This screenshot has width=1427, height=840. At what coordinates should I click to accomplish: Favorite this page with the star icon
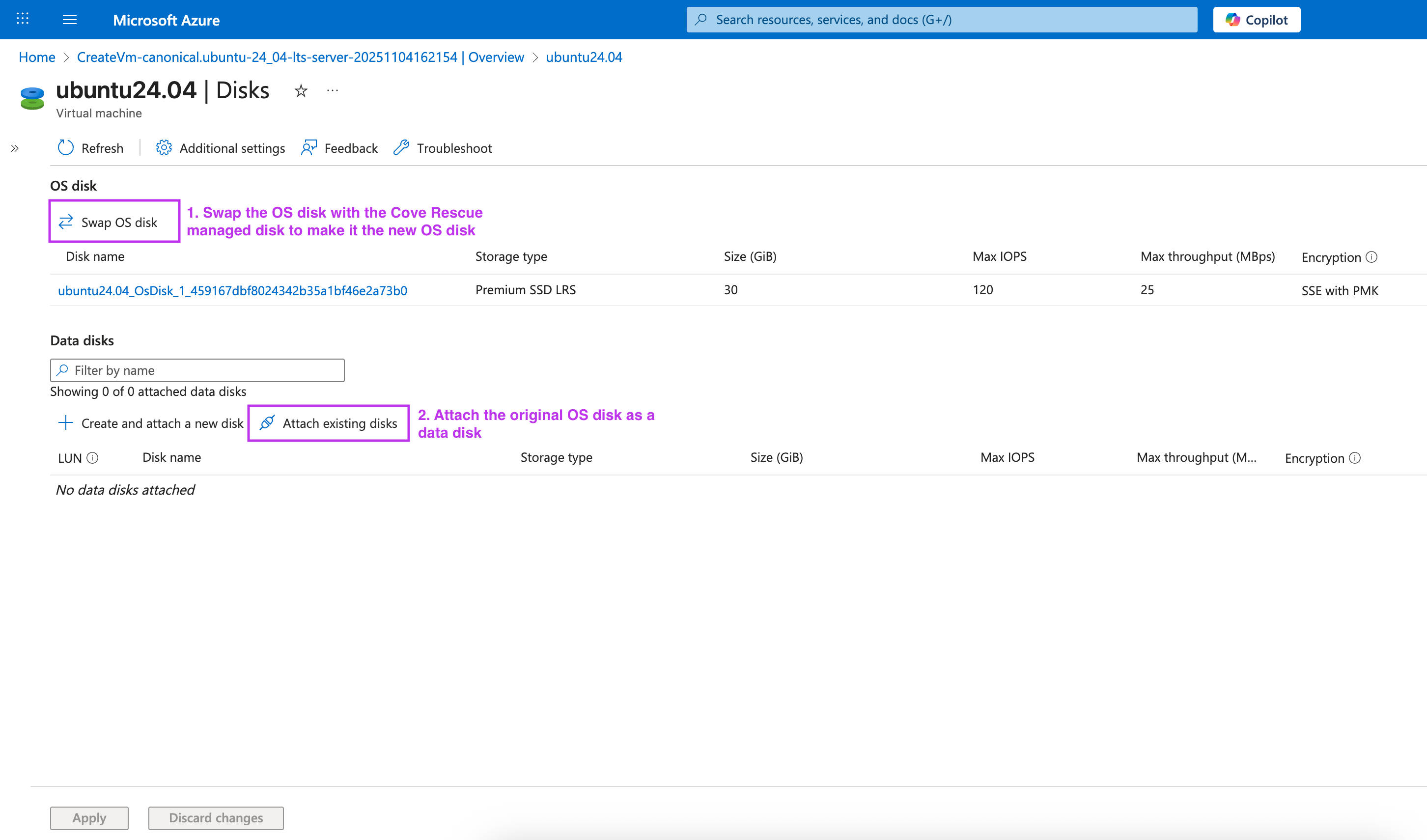(x=301, y=90)
